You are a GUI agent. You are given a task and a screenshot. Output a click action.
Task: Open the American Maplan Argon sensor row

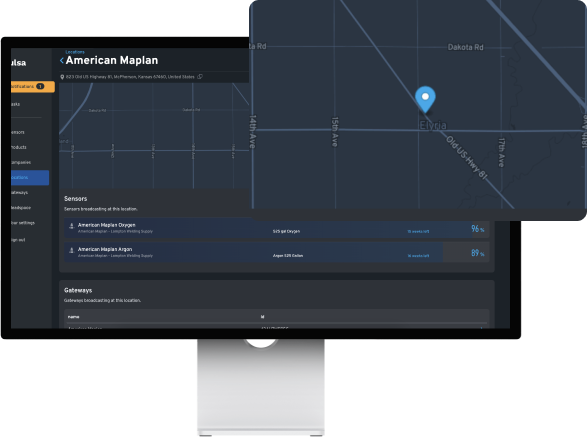pos(276,252)
